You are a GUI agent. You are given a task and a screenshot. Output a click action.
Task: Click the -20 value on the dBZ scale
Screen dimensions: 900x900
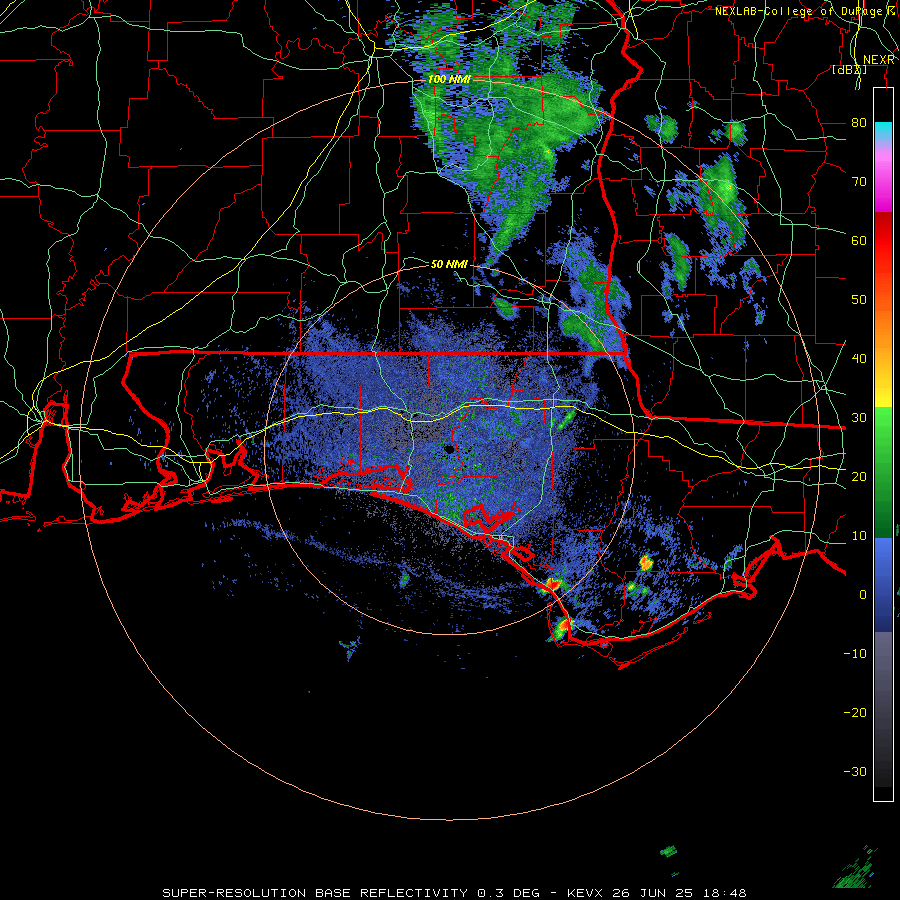click(x=855, y=713)
